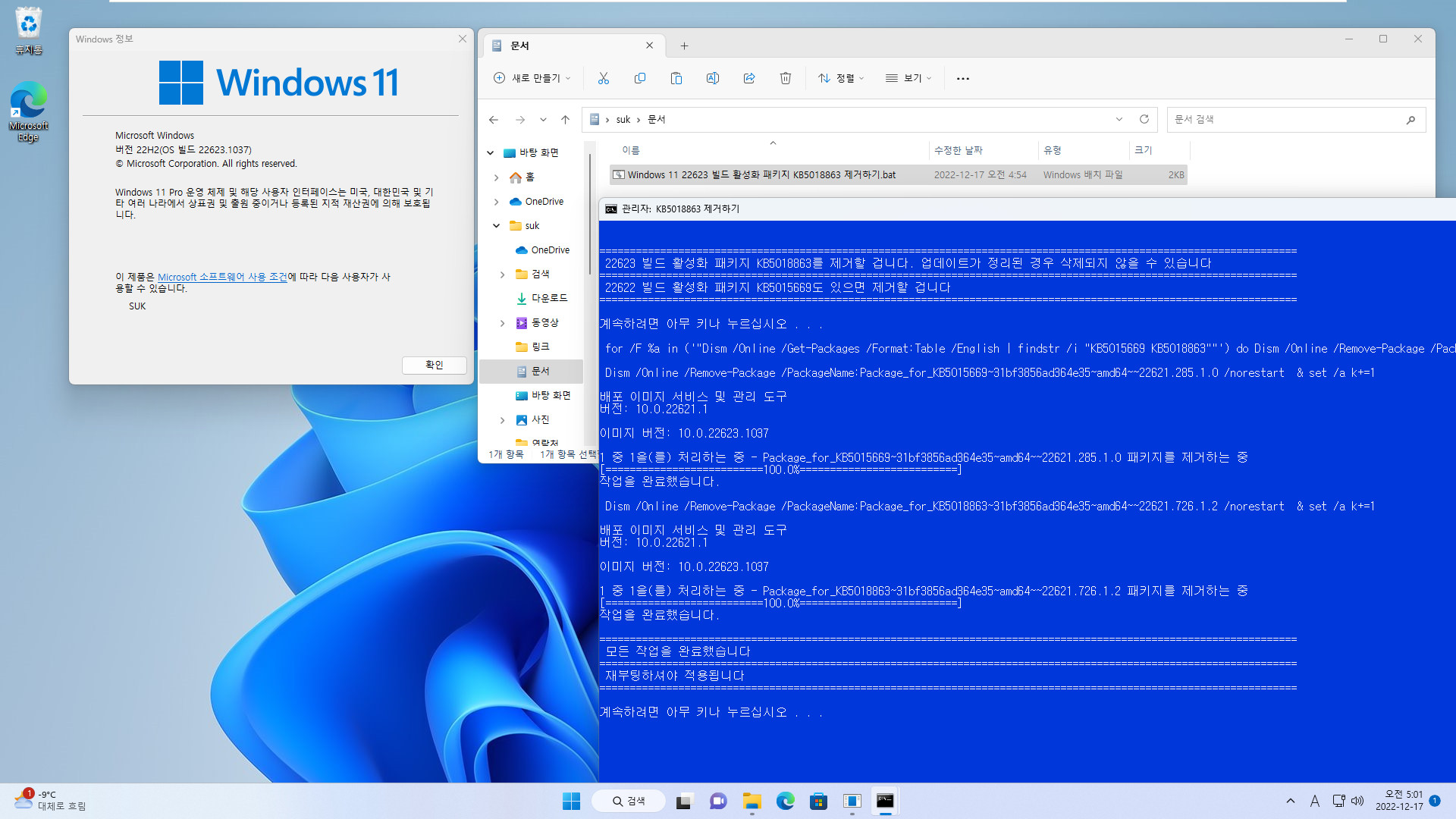
Task: Open the 새로 만들기 dropdown
Action: pos(532,78)
